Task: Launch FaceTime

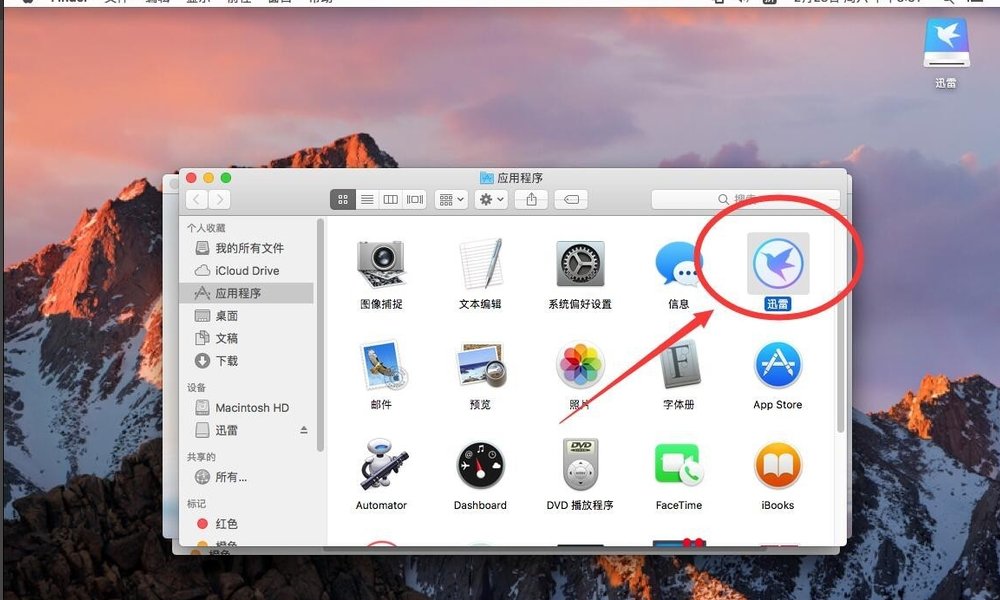Action: [678, 466]
